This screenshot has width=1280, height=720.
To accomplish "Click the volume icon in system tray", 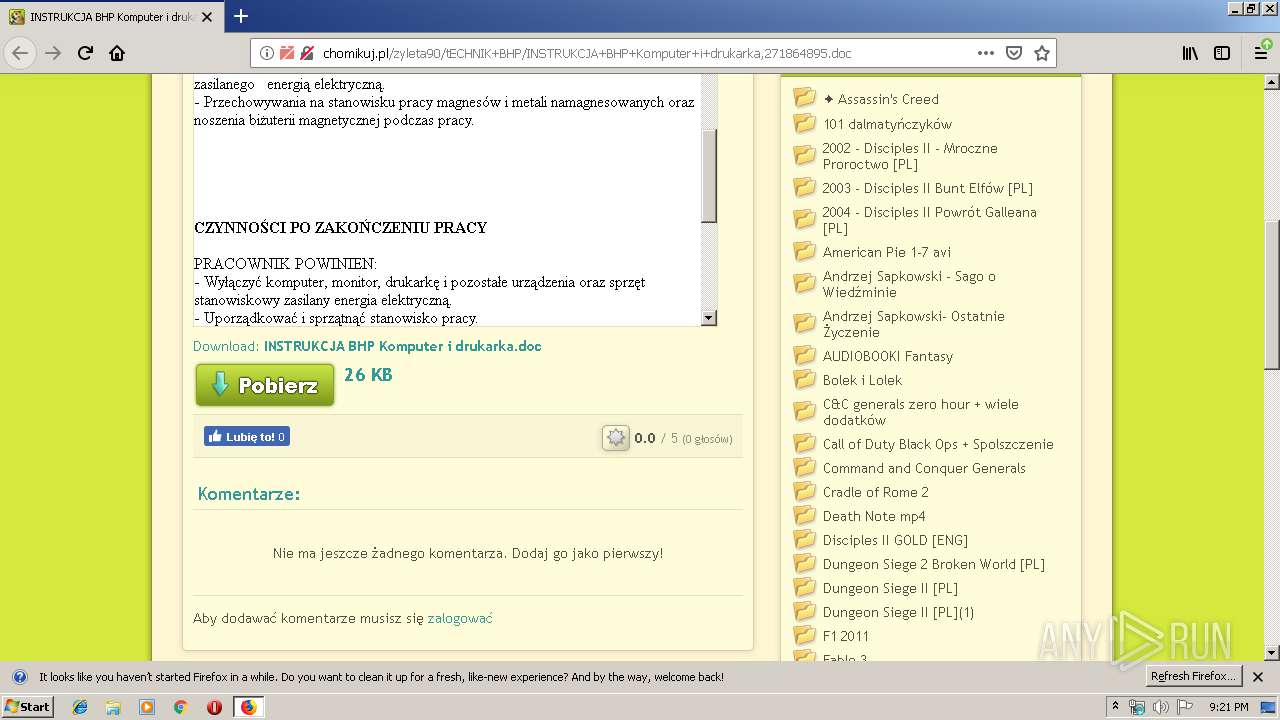I will (x=1160, y=707).
